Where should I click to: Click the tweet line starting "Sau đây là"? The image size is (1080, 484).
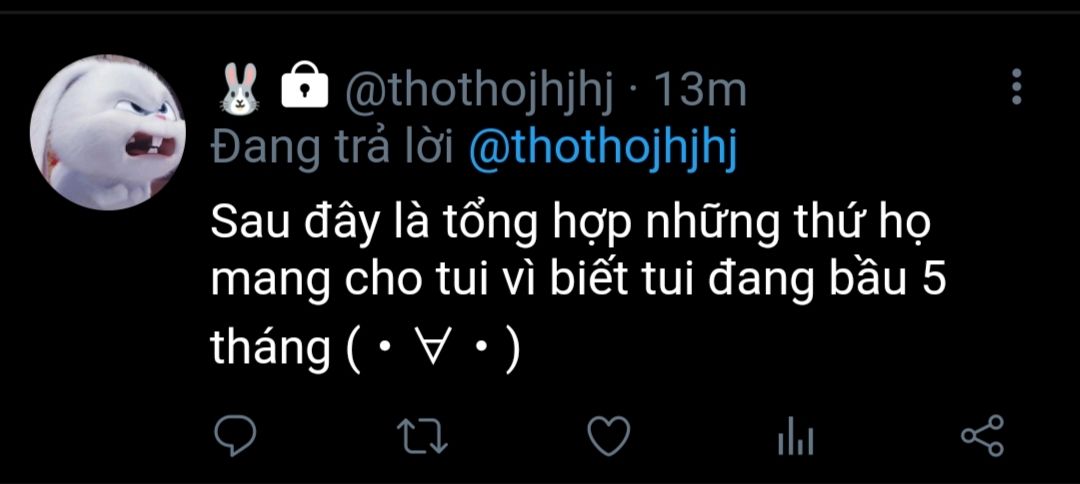(x=571, y=222)
